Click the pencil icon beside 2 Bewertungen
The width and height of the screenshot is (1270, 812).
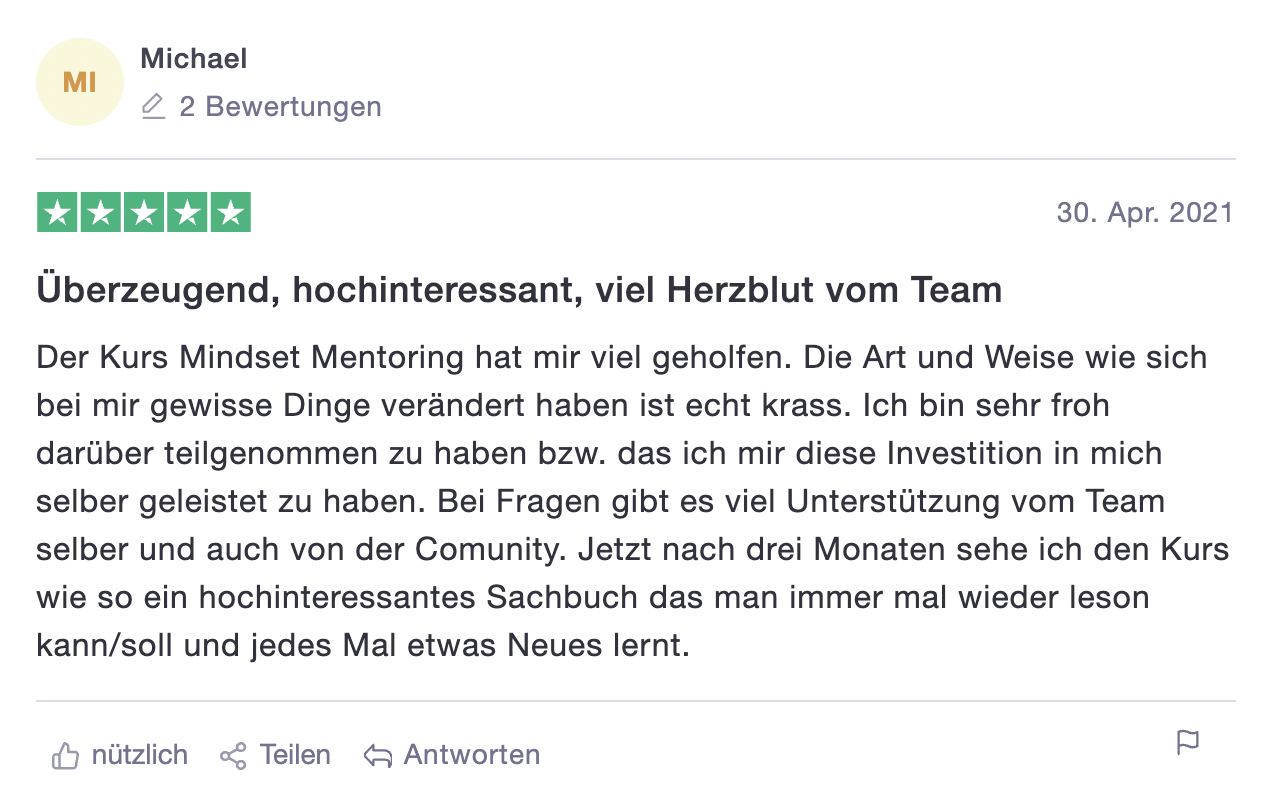click(153, 106)
